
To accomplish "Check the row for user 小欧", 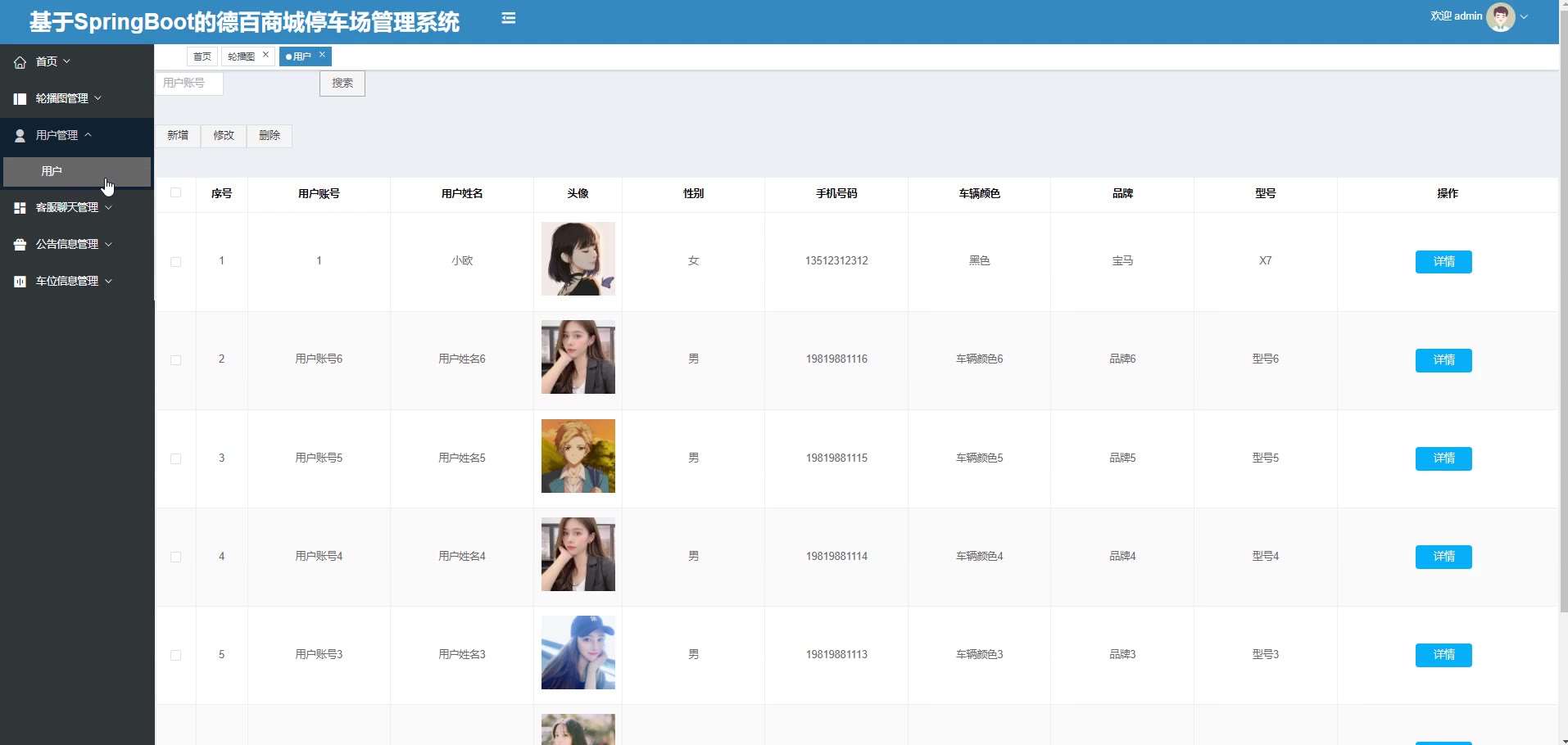I will tap(175, 262).
